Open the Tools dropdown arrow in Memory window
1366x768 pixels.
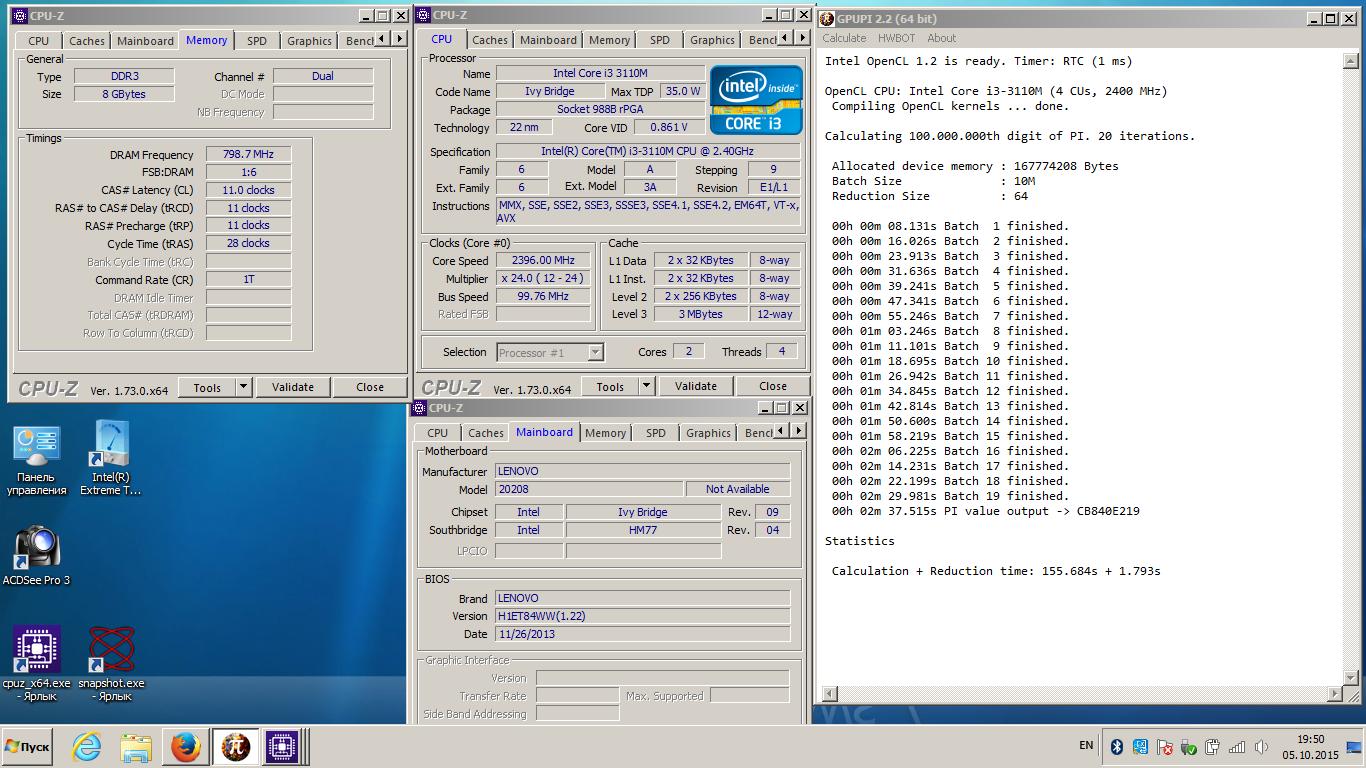coord(243,387)
